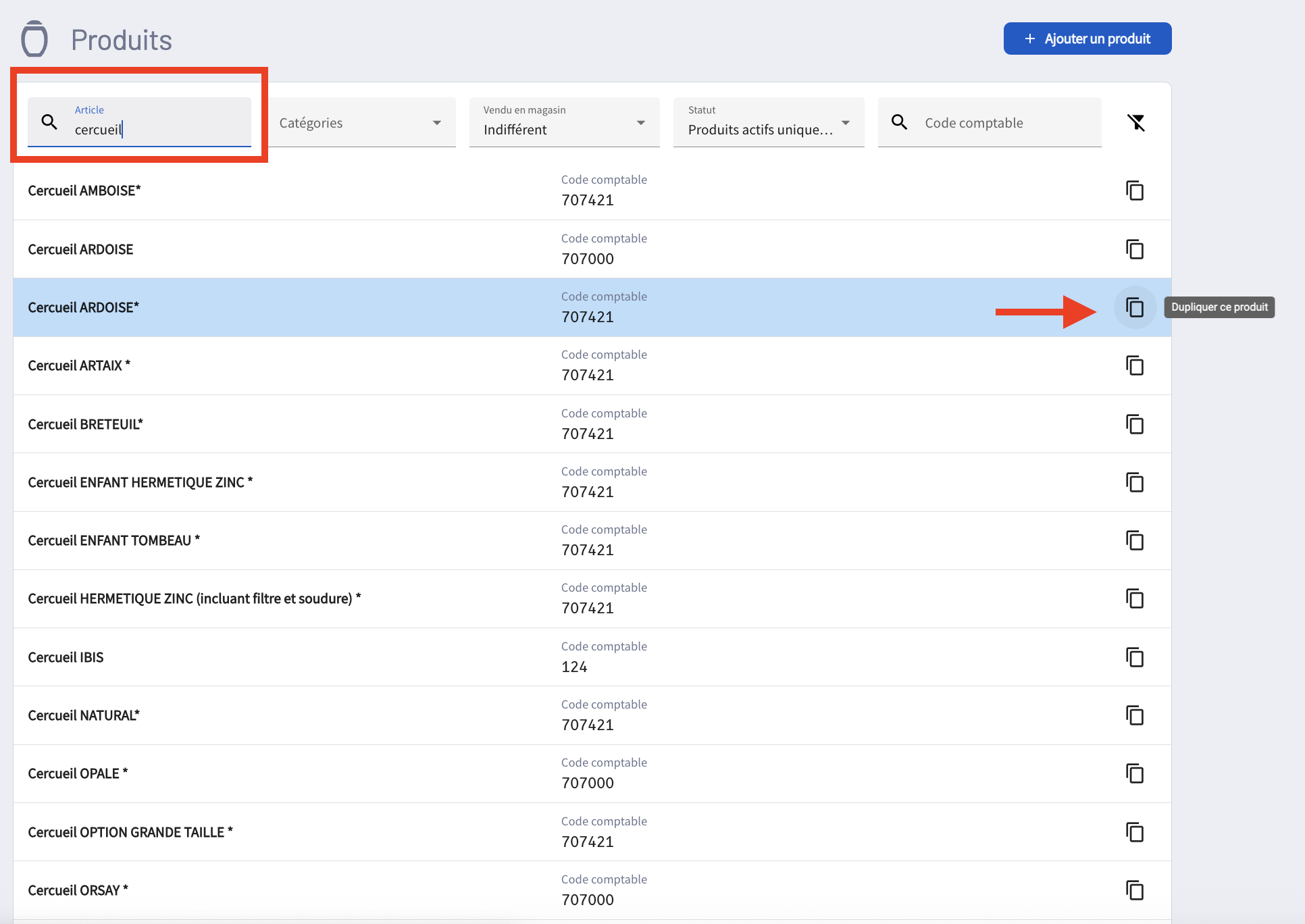This screenshot has width=1305, height=924.
Task: Open the Cercueil ARTAIX * row
Action: click(592, 365)
